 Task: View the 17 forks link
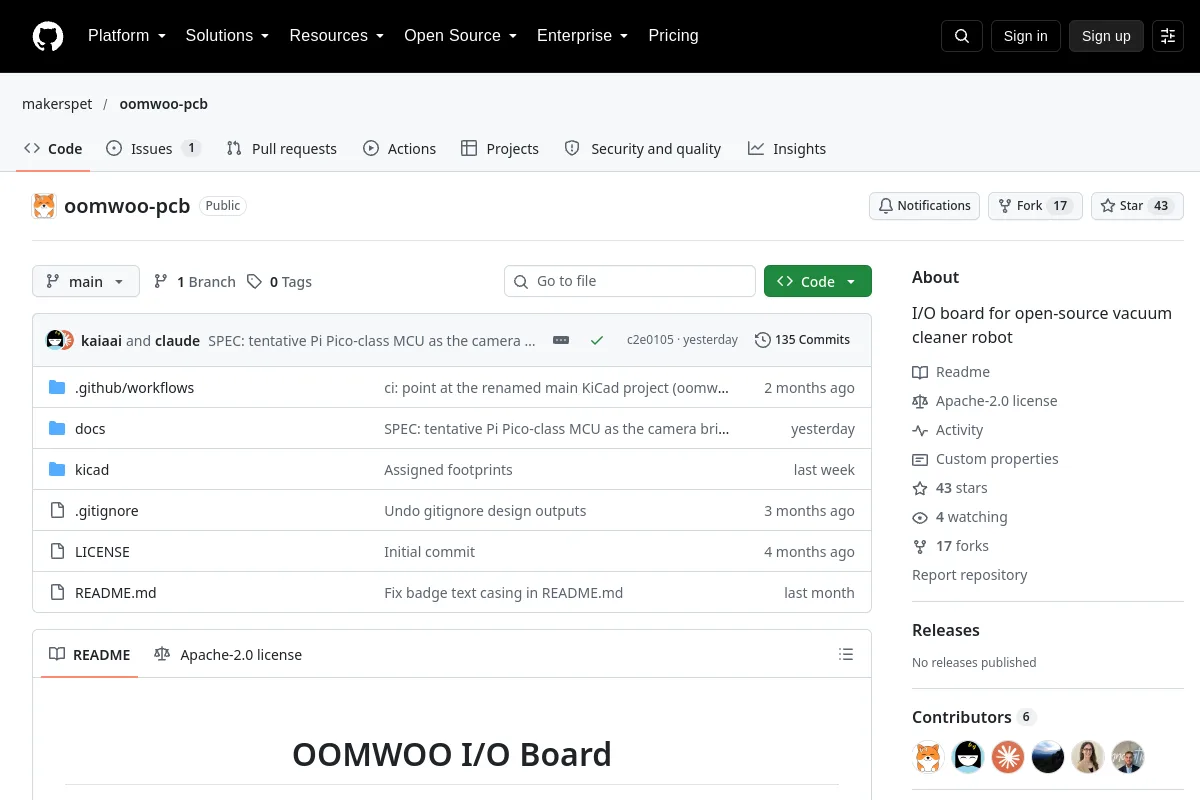(951, 546)
